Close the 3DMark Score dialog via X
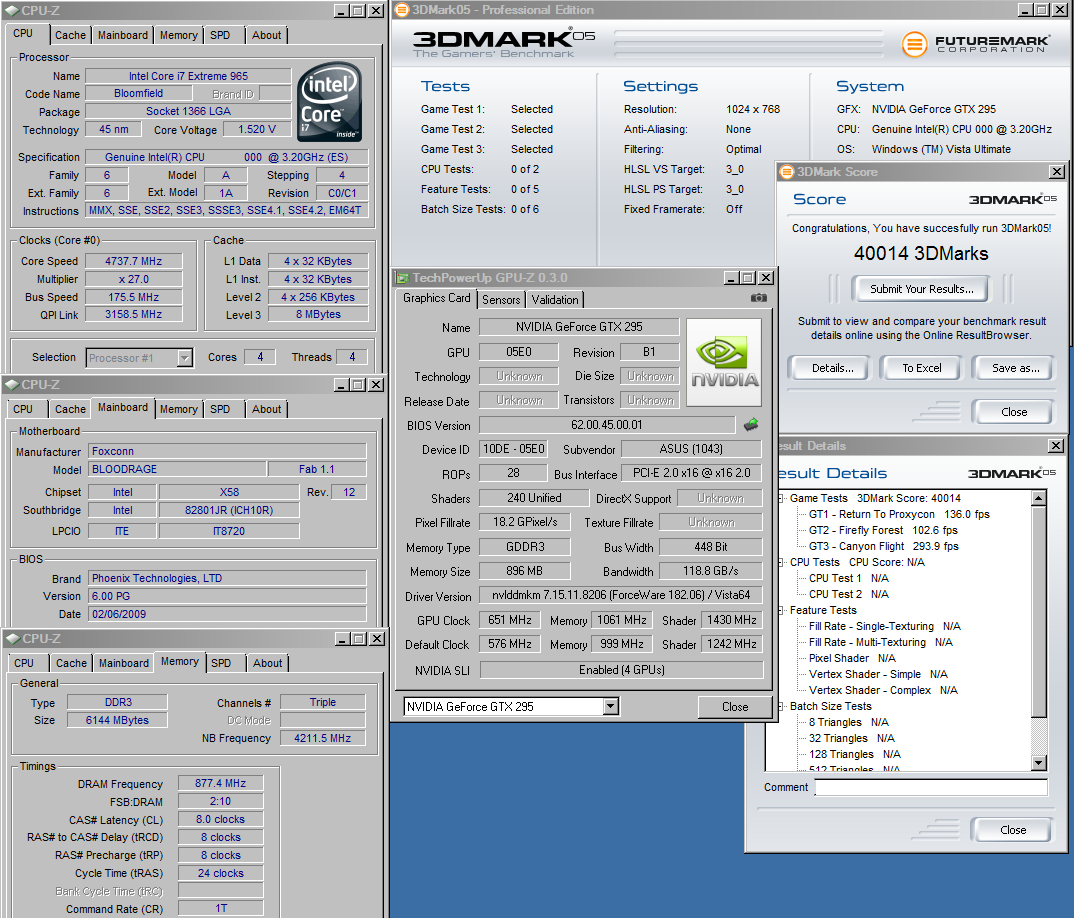This screenshot has width=1074, height=918. point(1058,172)
